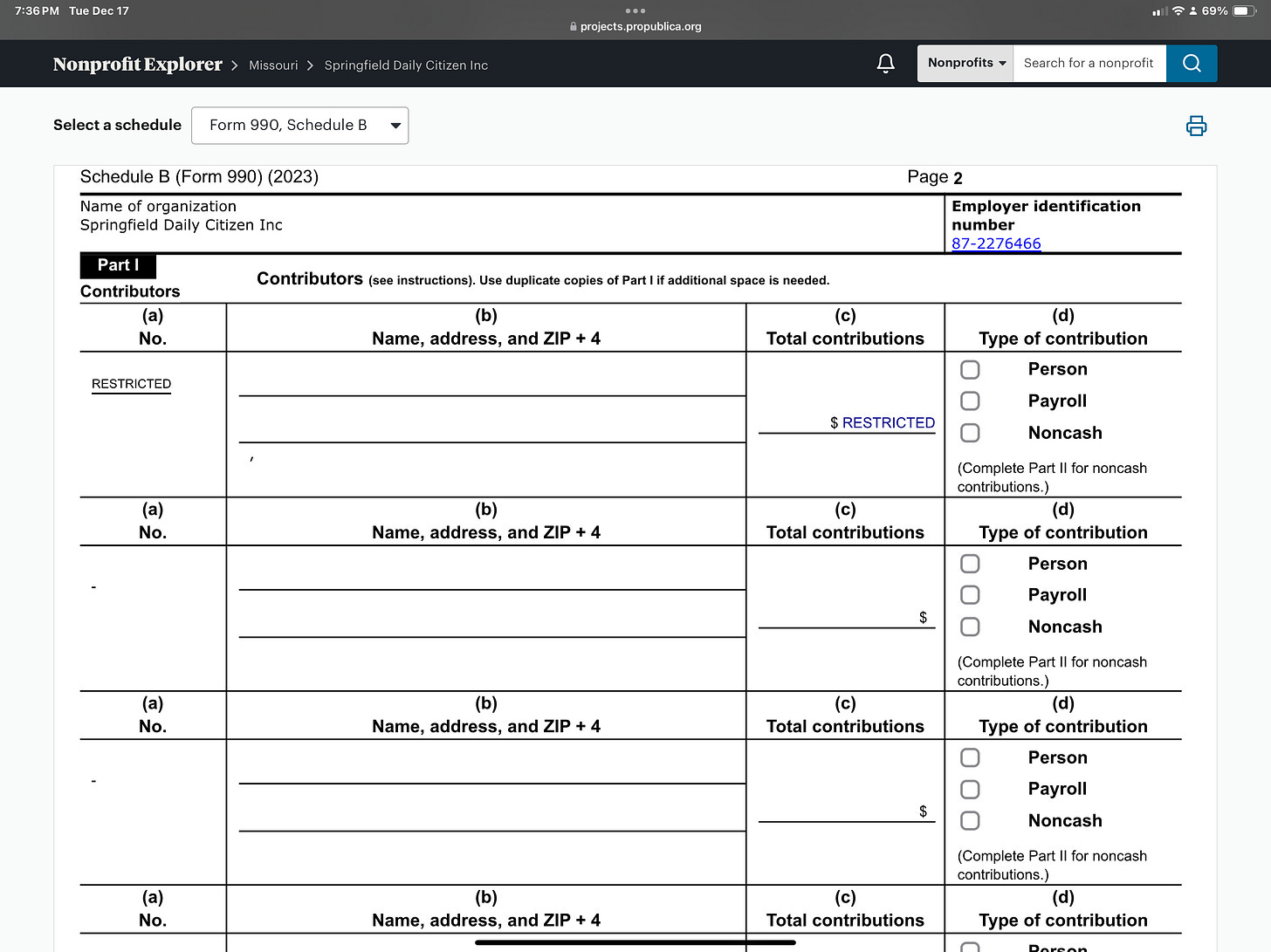
Task: Tap the Safari three-dots multitasking icon
Action: click(x=635, y=10)
